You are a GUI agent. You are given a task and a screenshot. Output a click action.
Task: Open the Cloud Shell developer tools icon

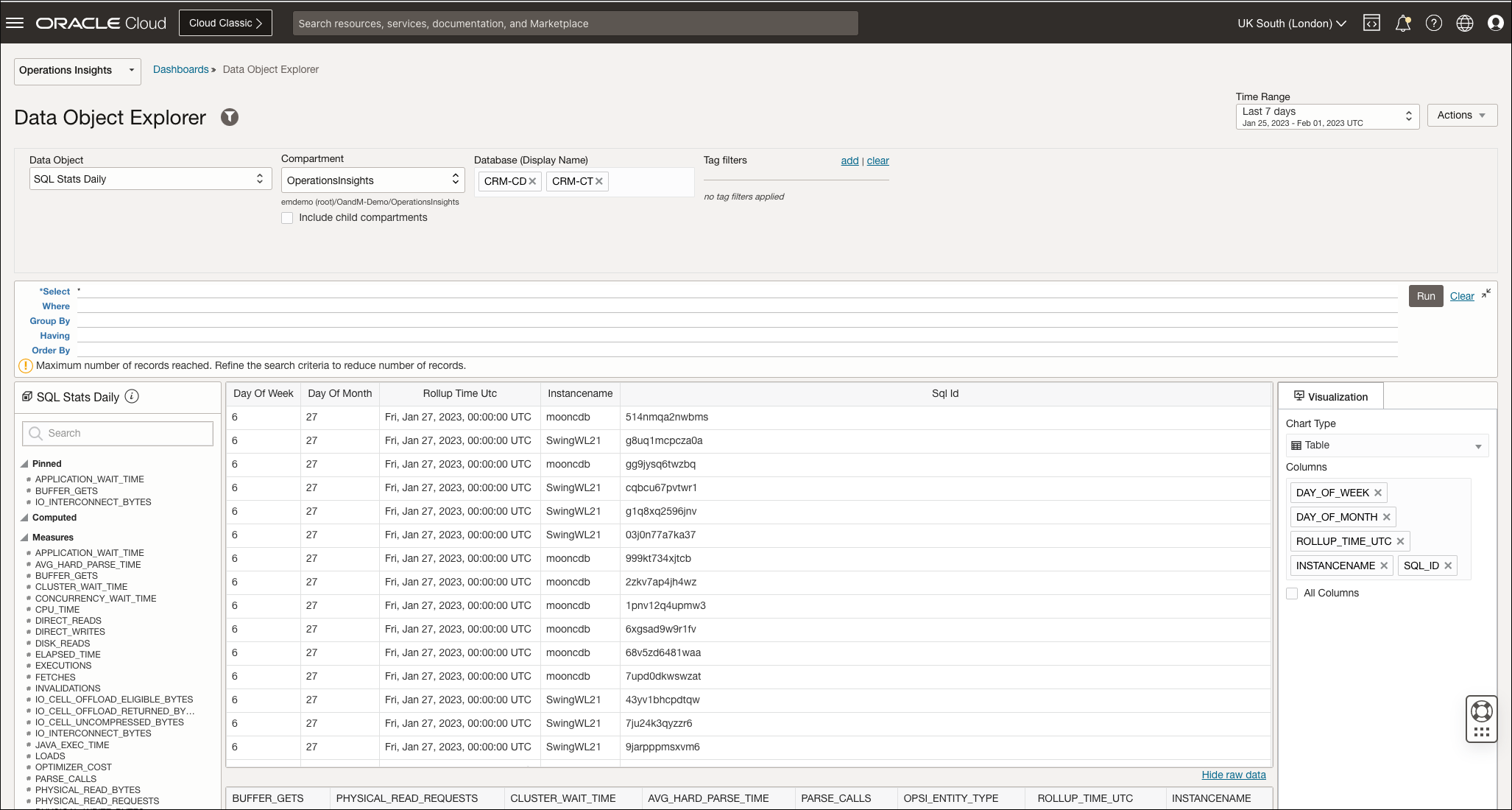tap(1371, 23)
